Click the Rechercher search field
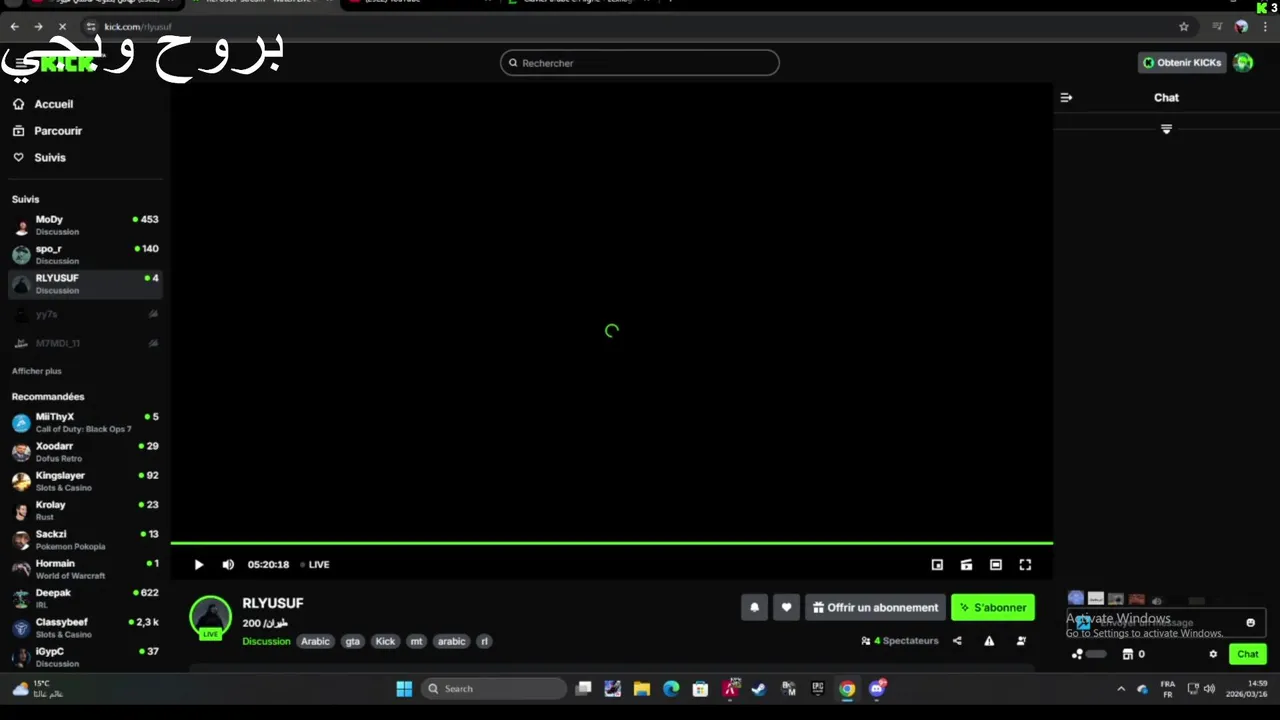 [640, 63]
